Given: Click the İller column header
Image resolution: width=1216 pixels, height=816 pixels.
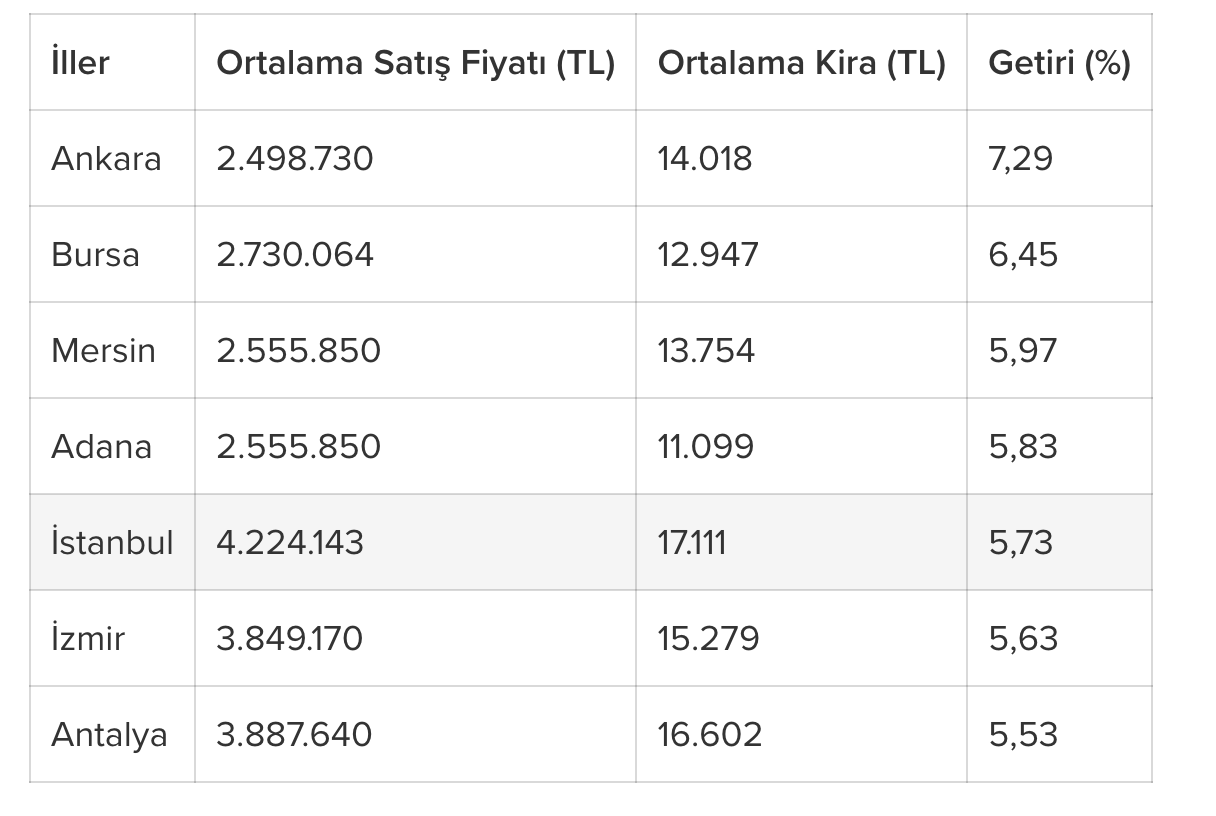Looking at the screenshot, I should click(80, 63).
